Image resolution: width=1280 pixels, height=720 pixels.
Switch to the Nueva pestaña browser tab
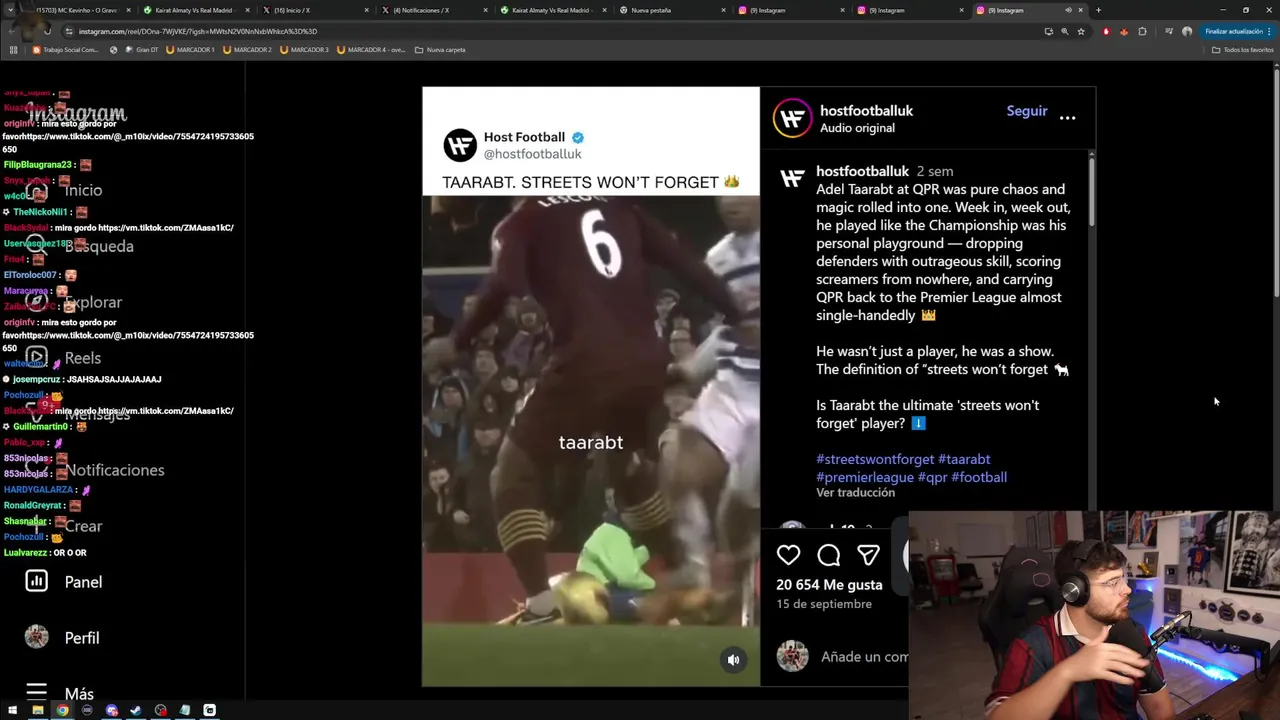point(670,10)
